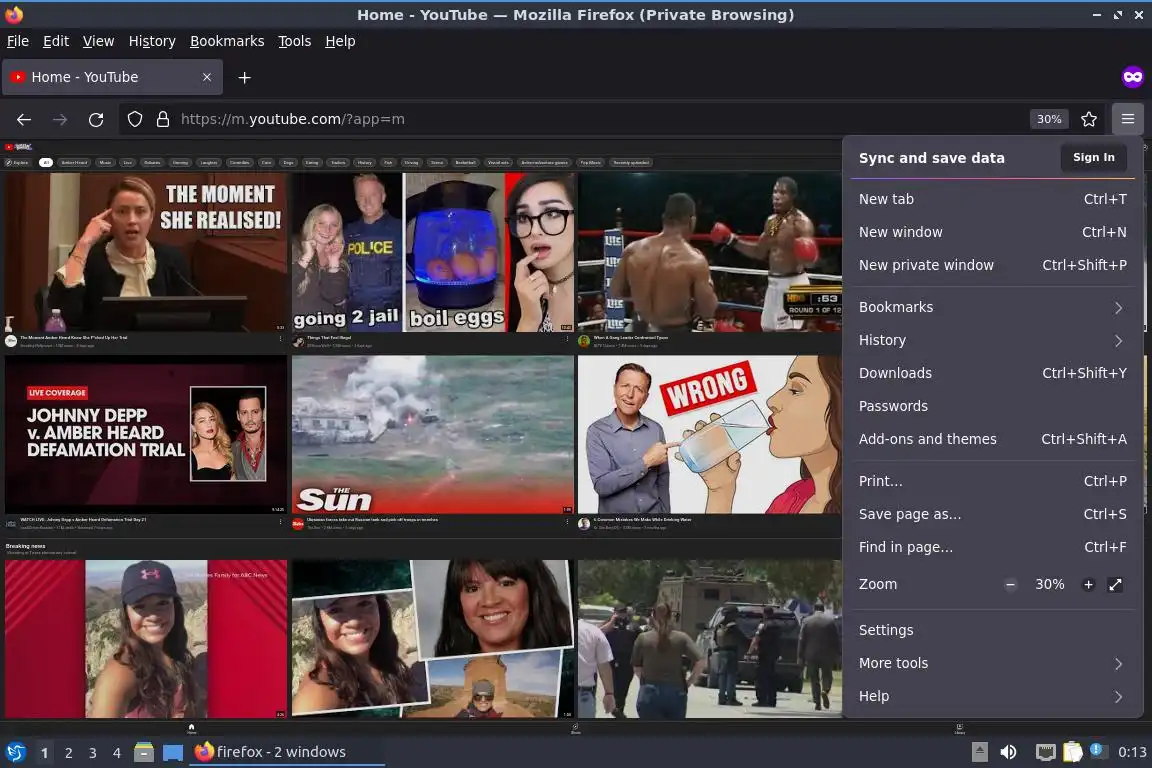Image resolution: width=1152 pixels, height=768 pixels.
Task: Increase zoom with the plus button in menu
Action: click(1088, 585)
